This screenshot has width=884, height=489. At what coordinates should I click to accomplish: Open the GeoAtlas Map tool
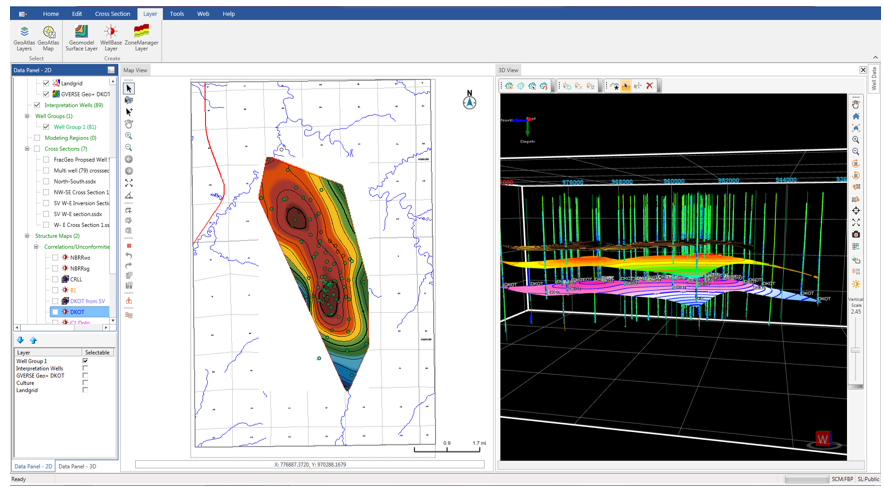[x=48, y=38]
